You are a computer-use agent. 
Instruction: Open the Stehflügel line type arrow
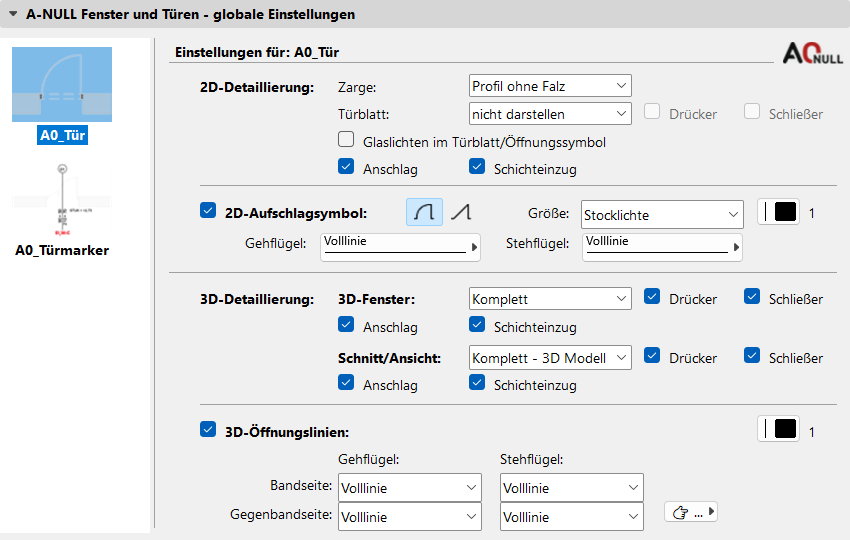pos(736,246)
